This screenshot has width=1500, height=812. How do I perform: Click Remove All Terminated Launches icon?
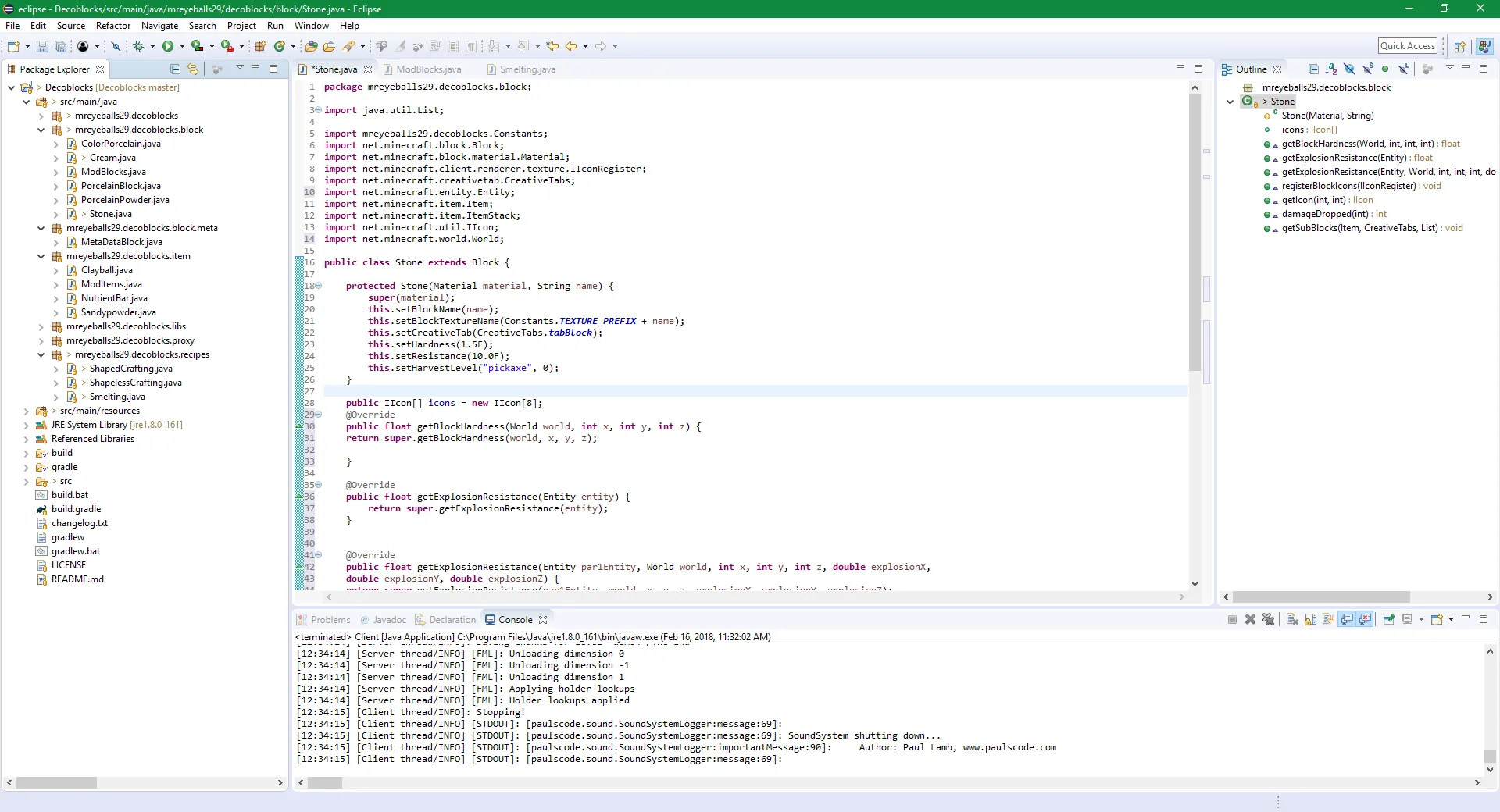click(x=1268, y=620)
